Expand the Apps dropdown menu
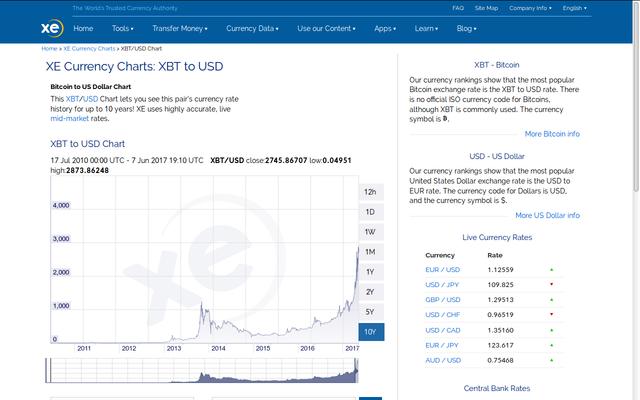Viewport: 640px width, 400px height. point(385,29)
